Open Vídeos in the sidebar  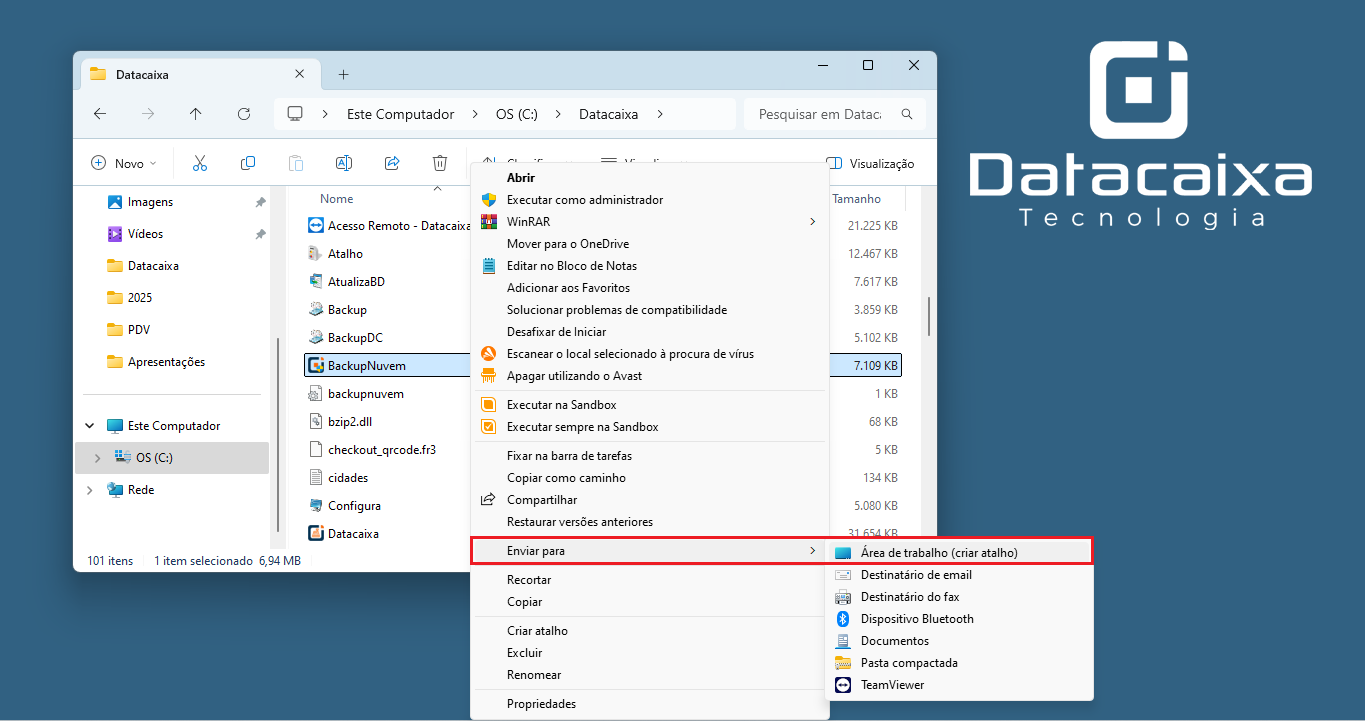click(x=145, y=234)
